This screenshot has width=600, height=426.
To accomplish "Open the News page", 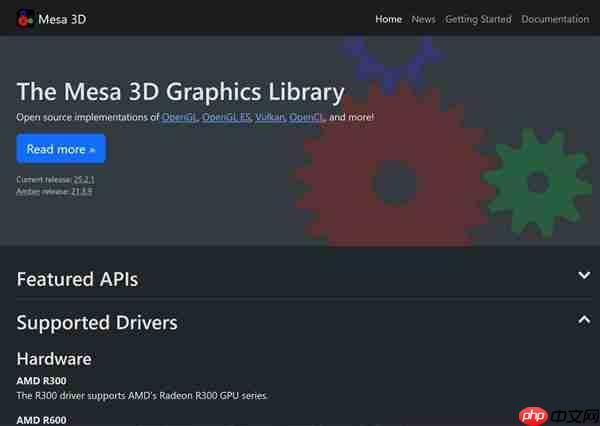I will point(423,19).
